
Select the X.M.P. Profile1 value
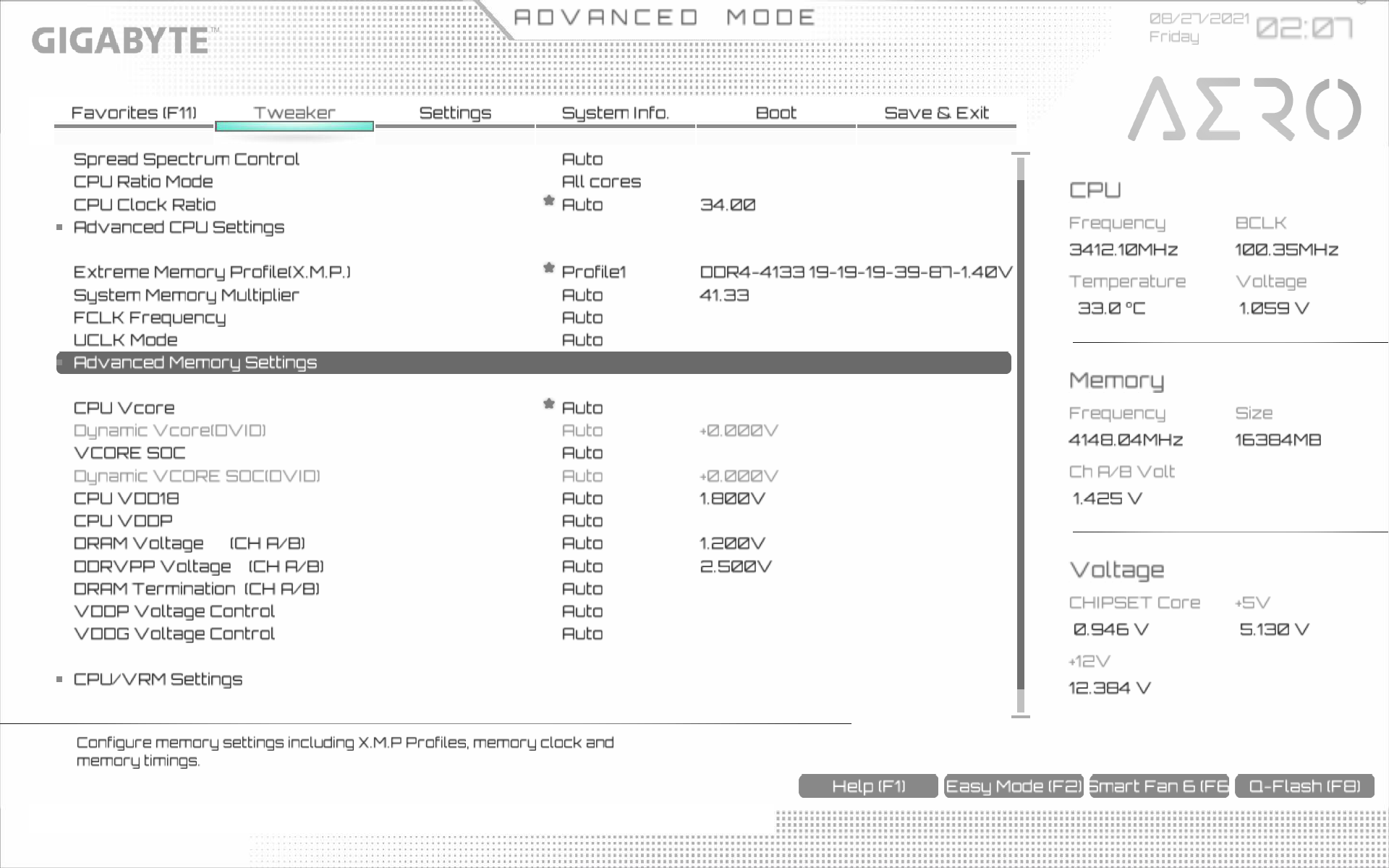coord(593,272)
